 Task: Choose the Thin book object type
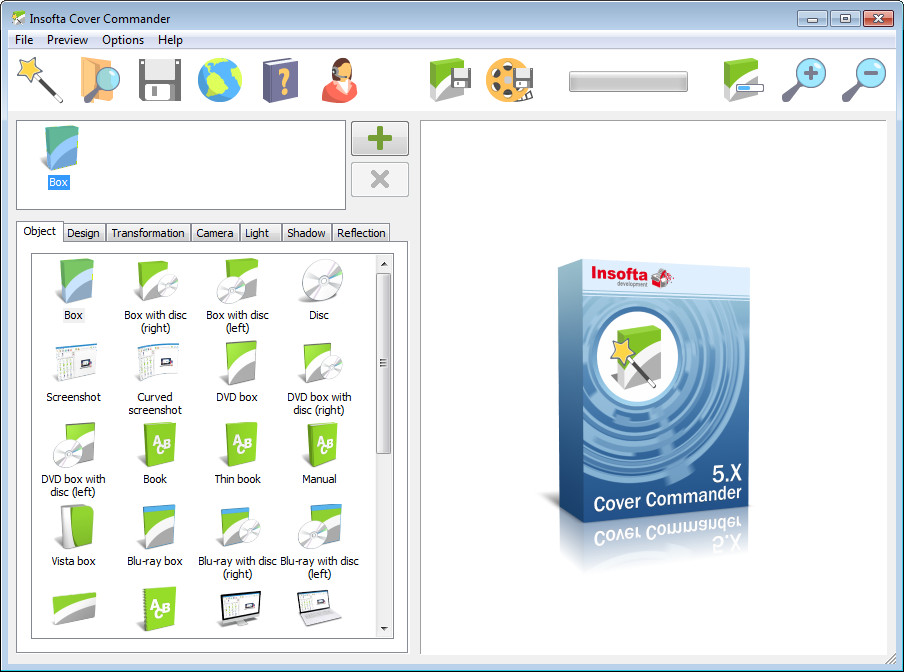pyautogui.click(x=238, y=454)
